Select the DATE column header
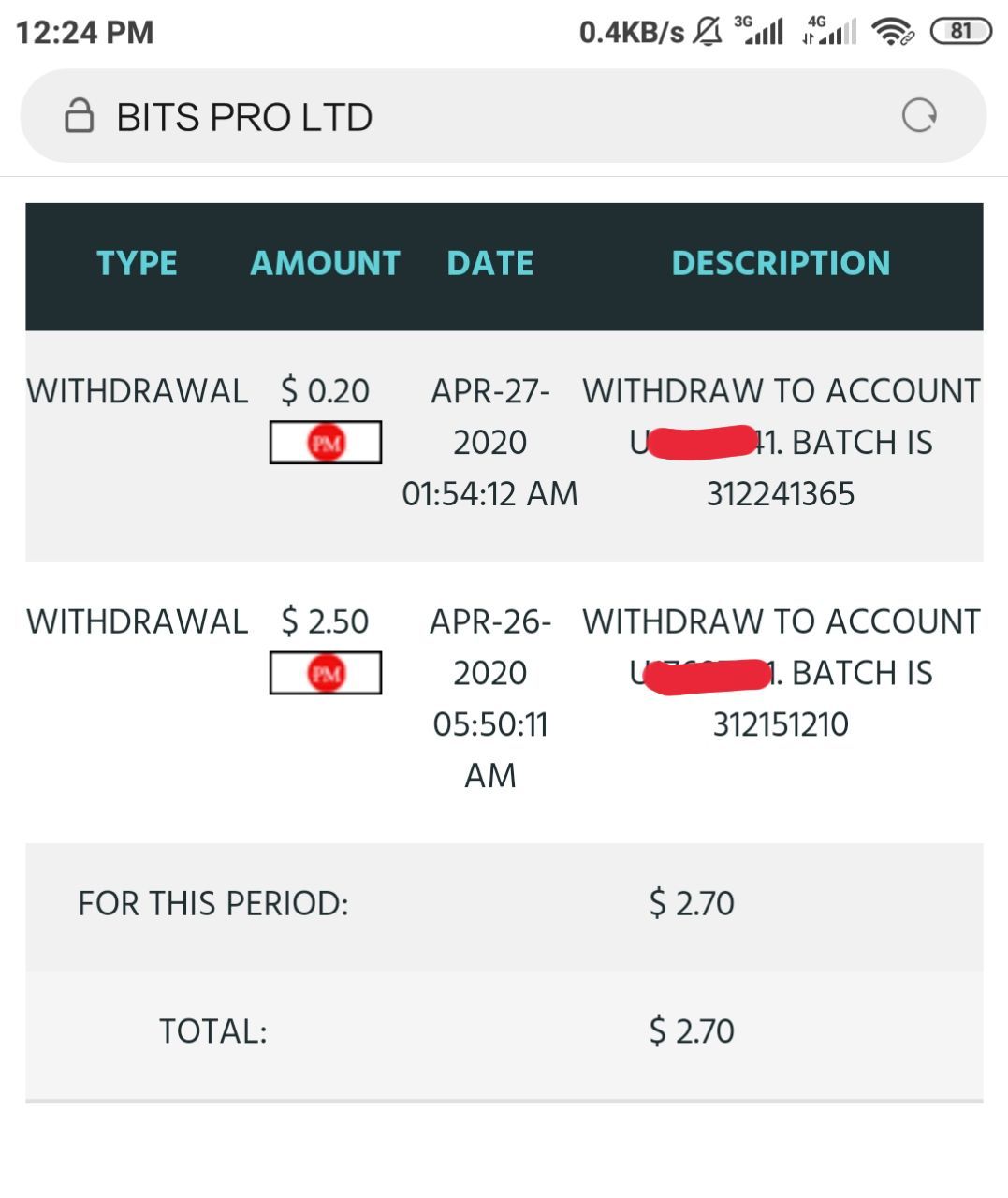The image size is (1008, 1198). [490, 263]
